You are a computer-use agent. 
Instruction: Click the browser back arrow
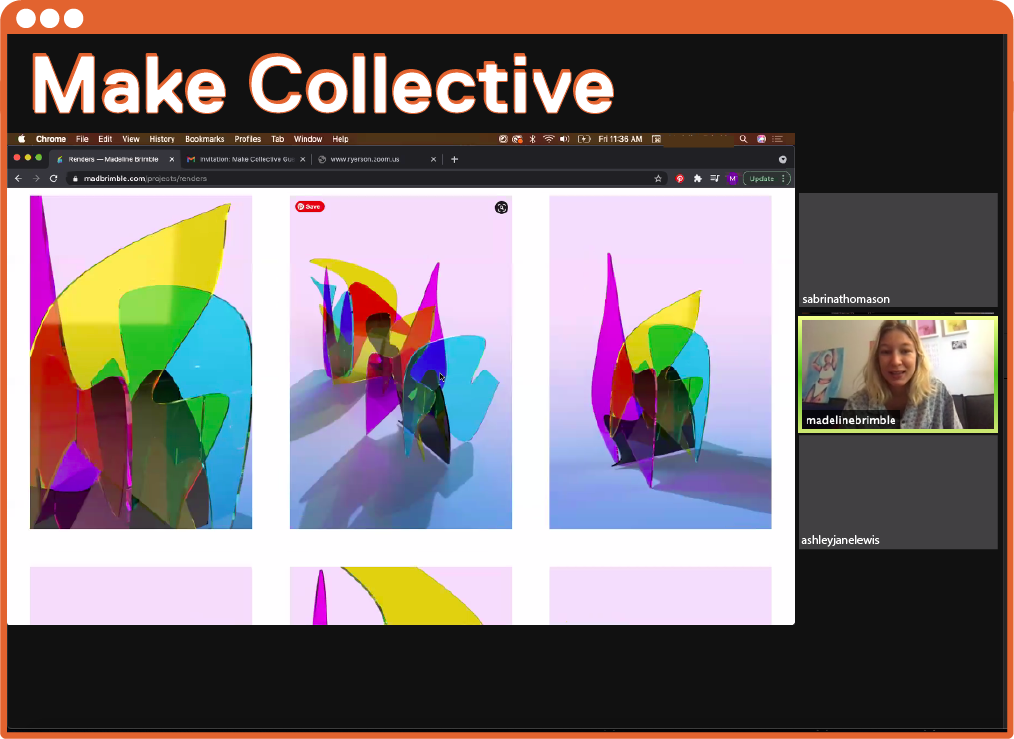[18, 178]
